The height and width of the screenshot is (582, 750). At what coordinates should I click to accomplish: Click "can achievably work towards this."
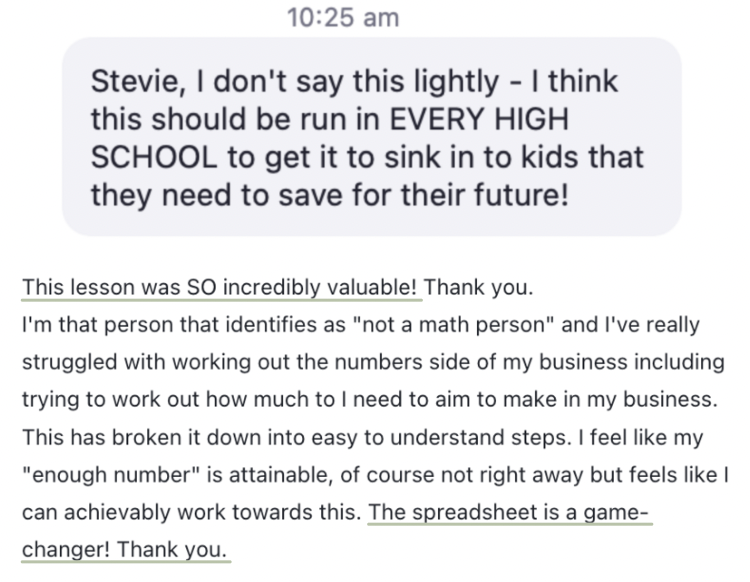click(189, 512)
